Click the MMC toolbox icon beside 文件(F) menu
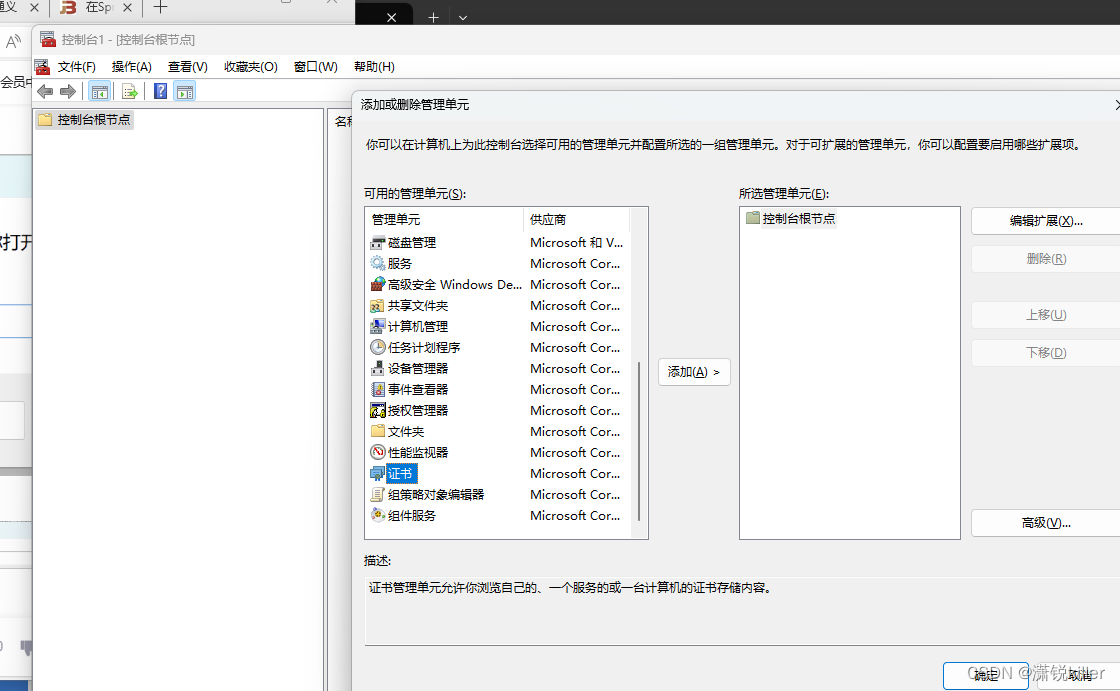This screenshot has height=691, width=1120. (x=42, y=67)
